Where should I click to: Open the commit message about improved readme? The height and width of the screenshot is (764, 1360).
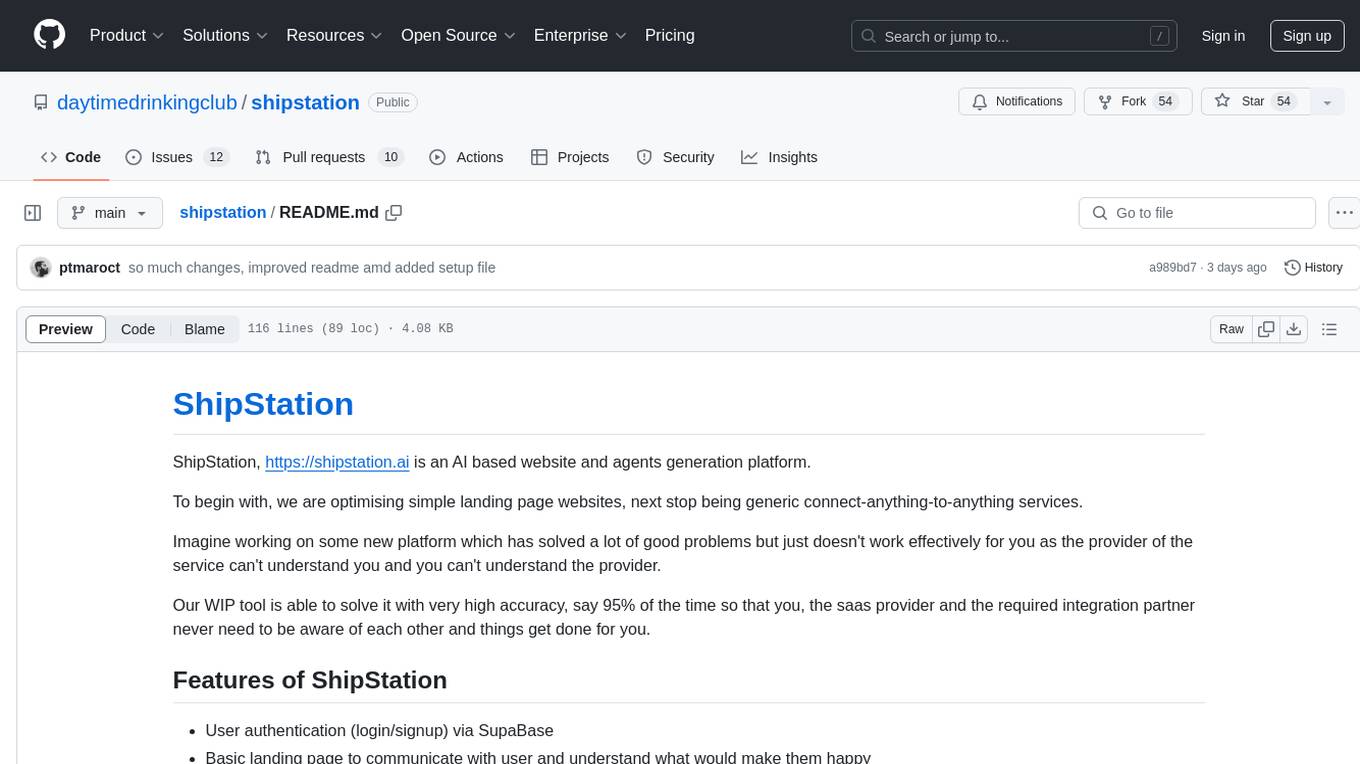point(312,268)
